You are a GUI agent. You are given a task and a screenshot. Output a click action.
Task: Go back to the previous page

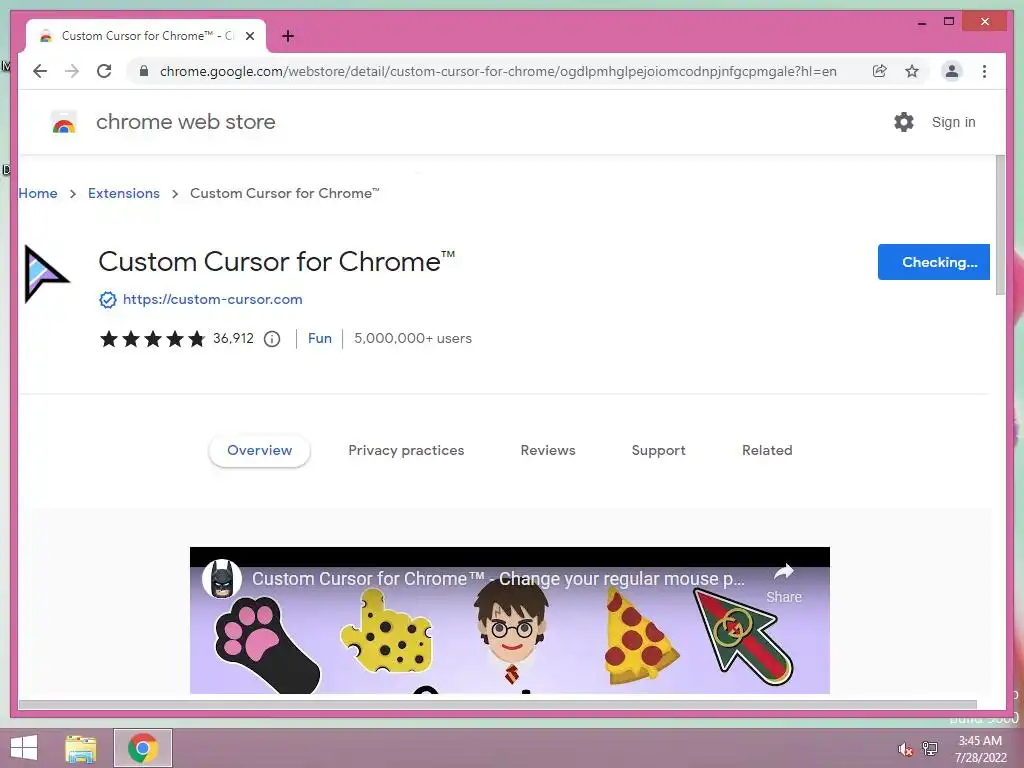coord(40,71)
